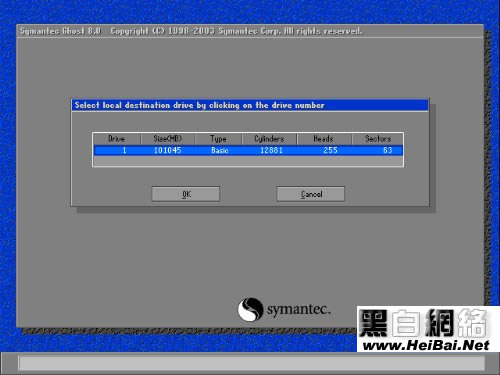
Task: Click the cylinders value 12881
Action: (271, 150)
